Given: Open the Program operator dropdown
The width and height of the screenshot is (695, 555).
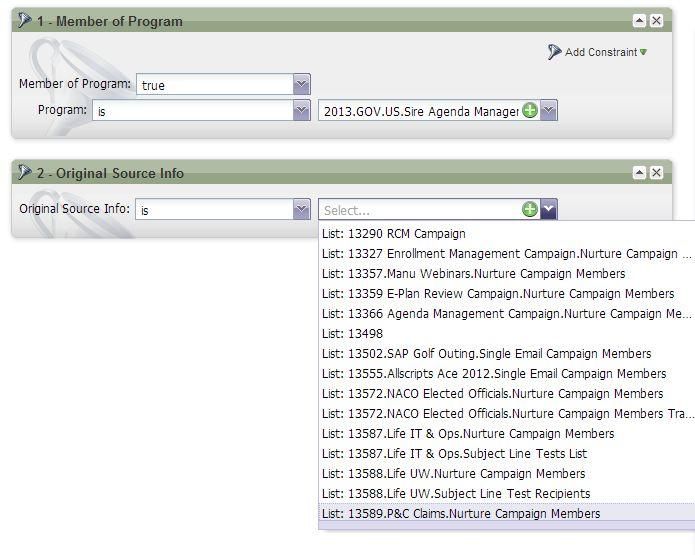Looking at the screenshot, I should 301,111.
